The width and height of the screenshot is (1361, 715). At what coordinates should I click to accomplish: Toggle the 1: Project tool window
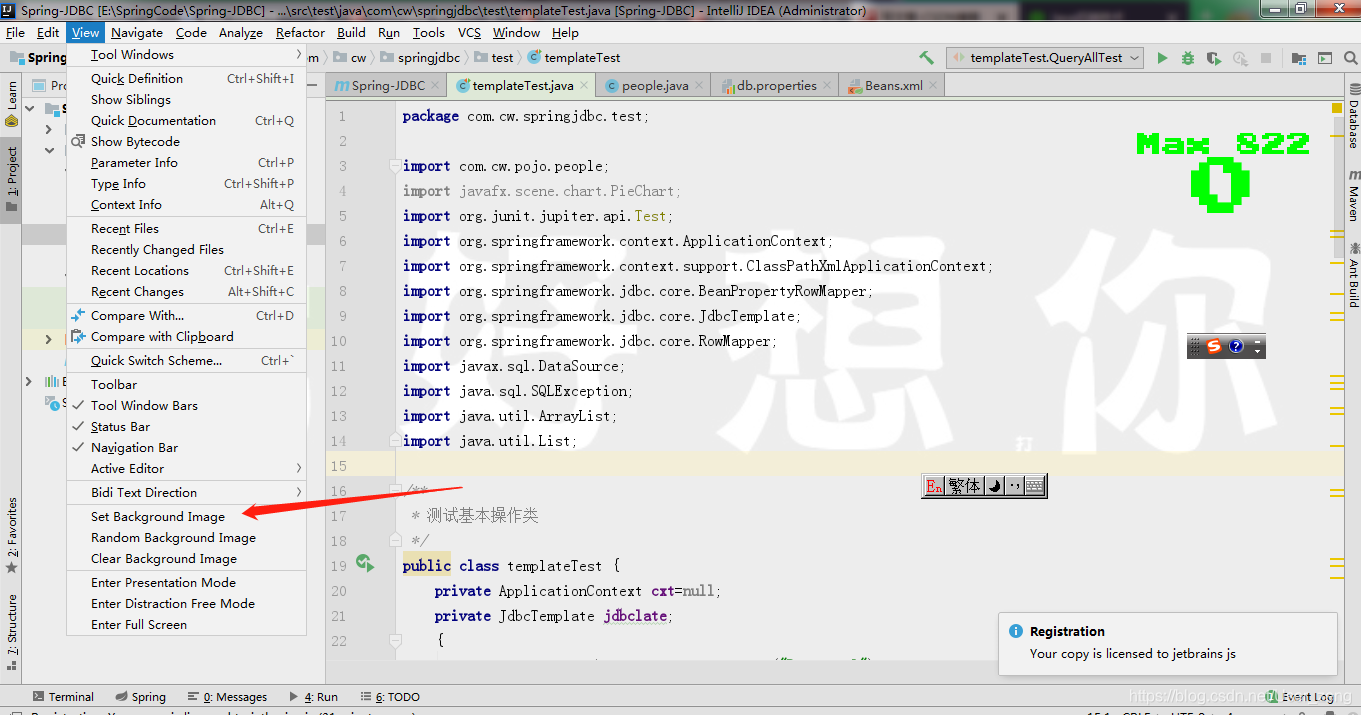click(x=11, y=178)
